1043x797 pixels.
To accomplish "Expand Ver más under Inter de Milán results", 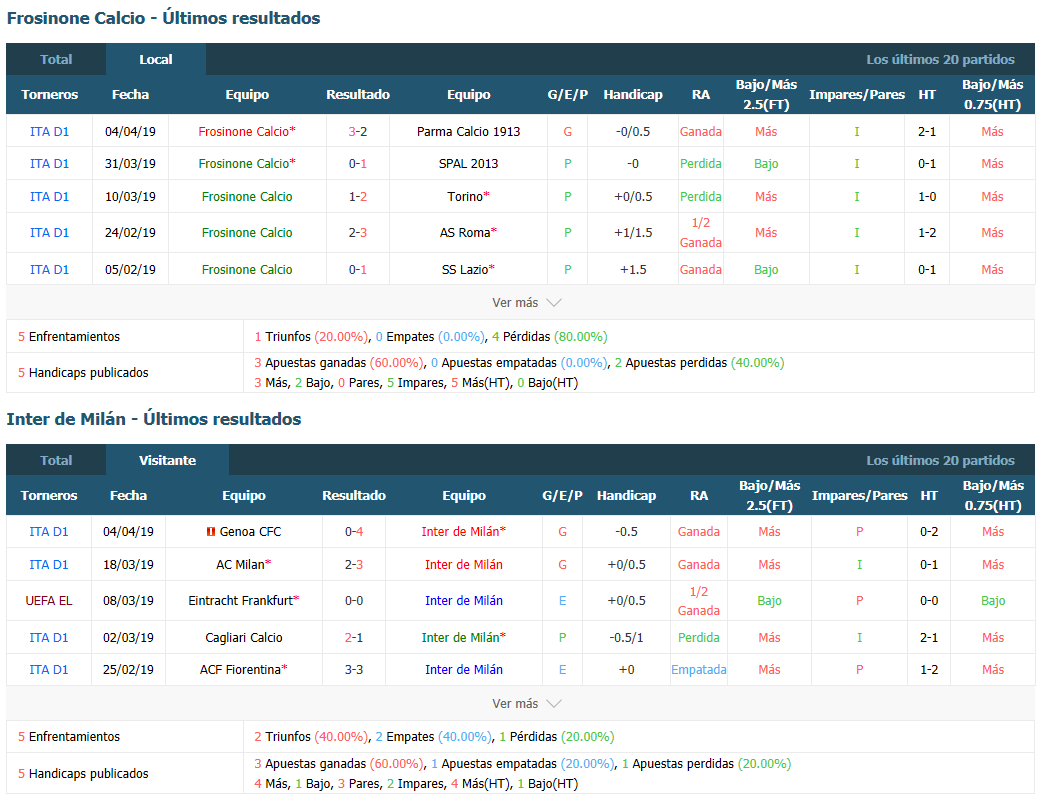I will click(x=526, y=704).
